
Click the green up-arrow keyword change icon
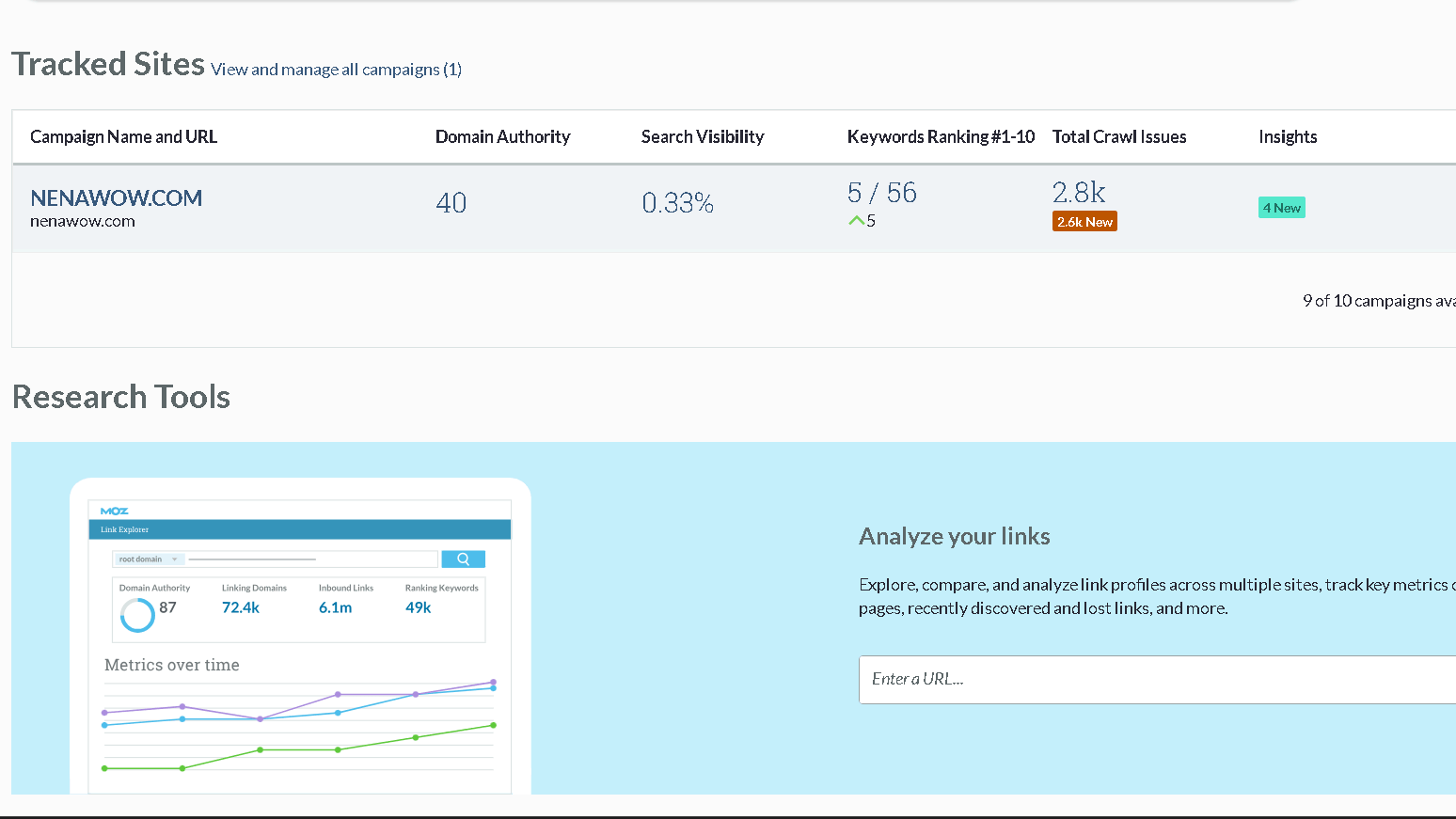[856, 221]
